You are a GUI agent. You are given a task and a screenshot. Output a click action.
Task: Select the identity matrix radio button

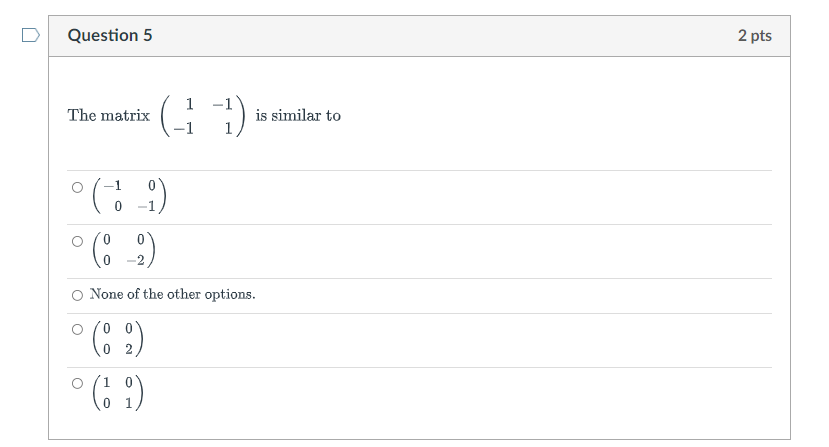(x=77, y=384)
